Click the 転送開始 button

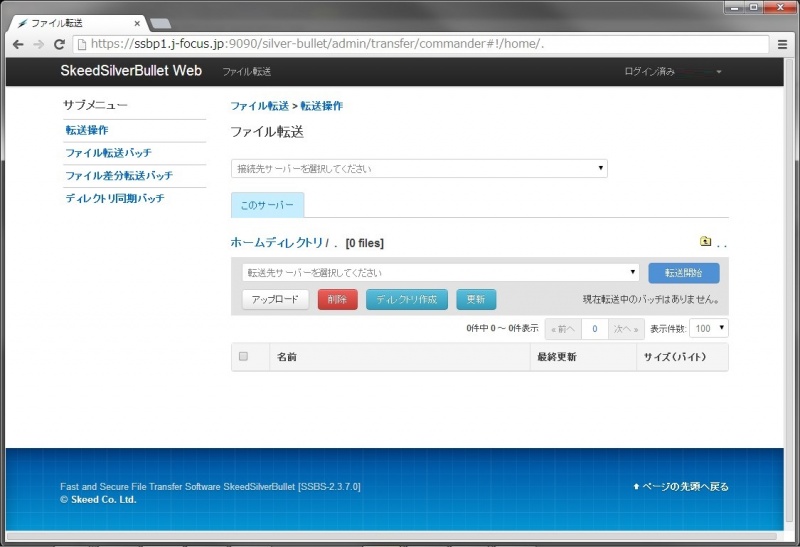tap(683, 273)
